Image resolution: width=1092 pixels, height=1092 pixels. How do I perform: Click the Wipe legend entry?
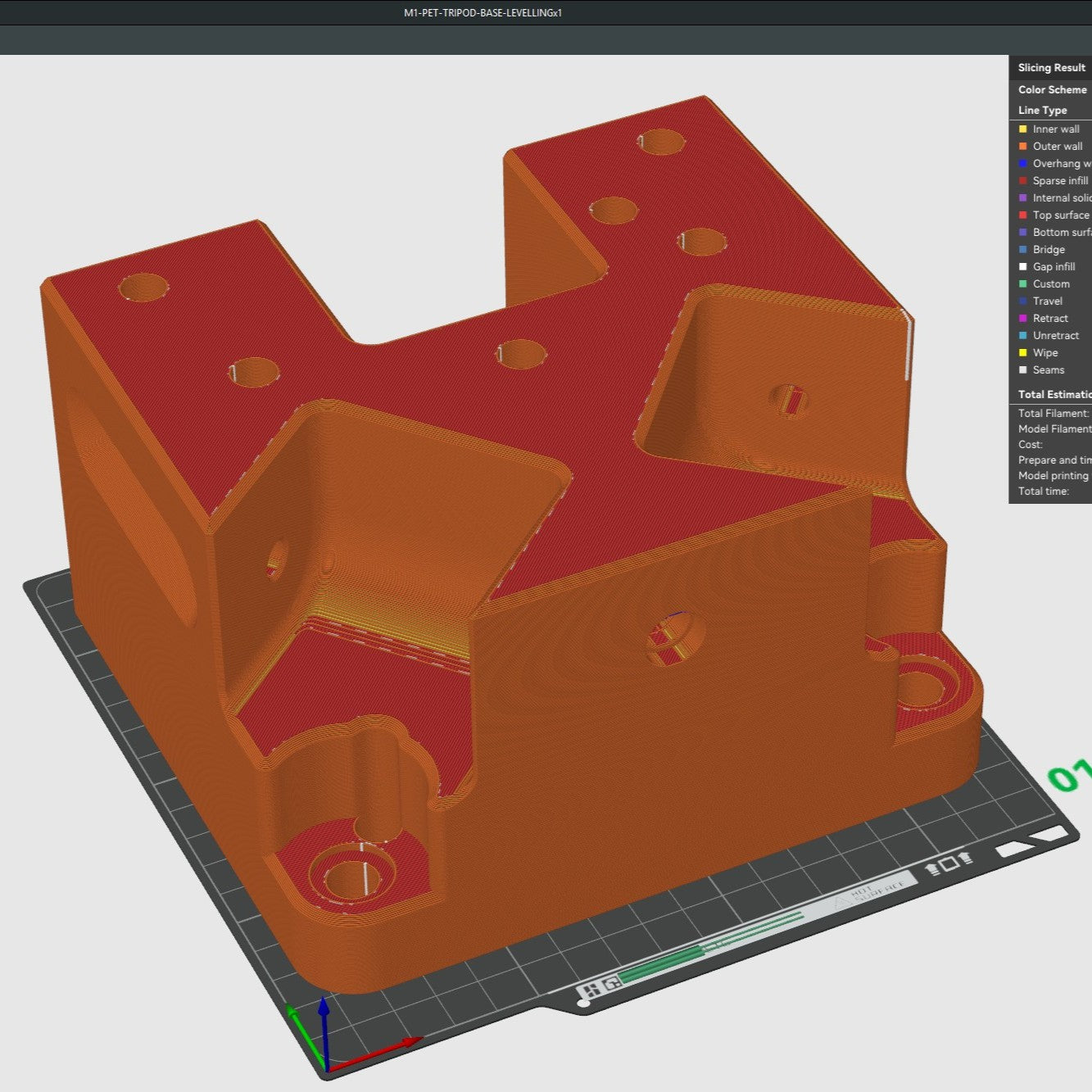pos(1039,352)
